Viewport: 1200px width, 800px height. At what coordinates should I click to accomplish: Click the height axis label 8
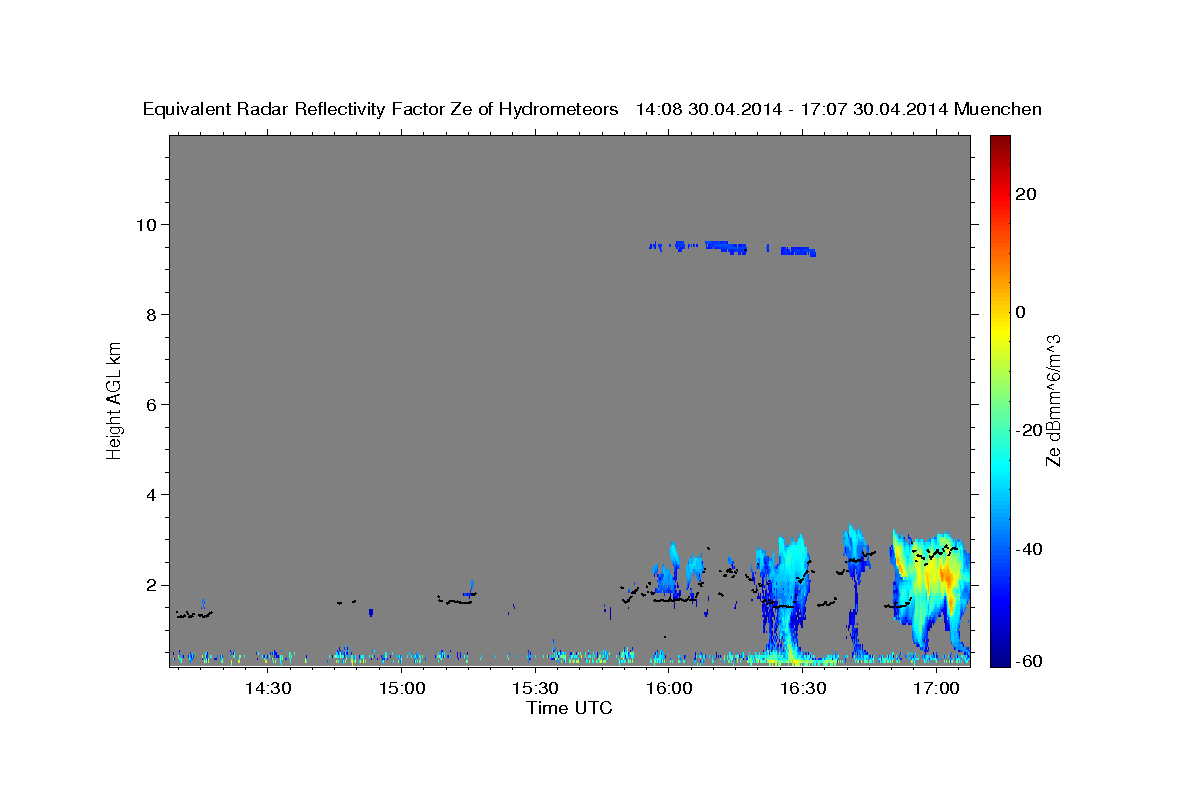click(x=152, y=314)
